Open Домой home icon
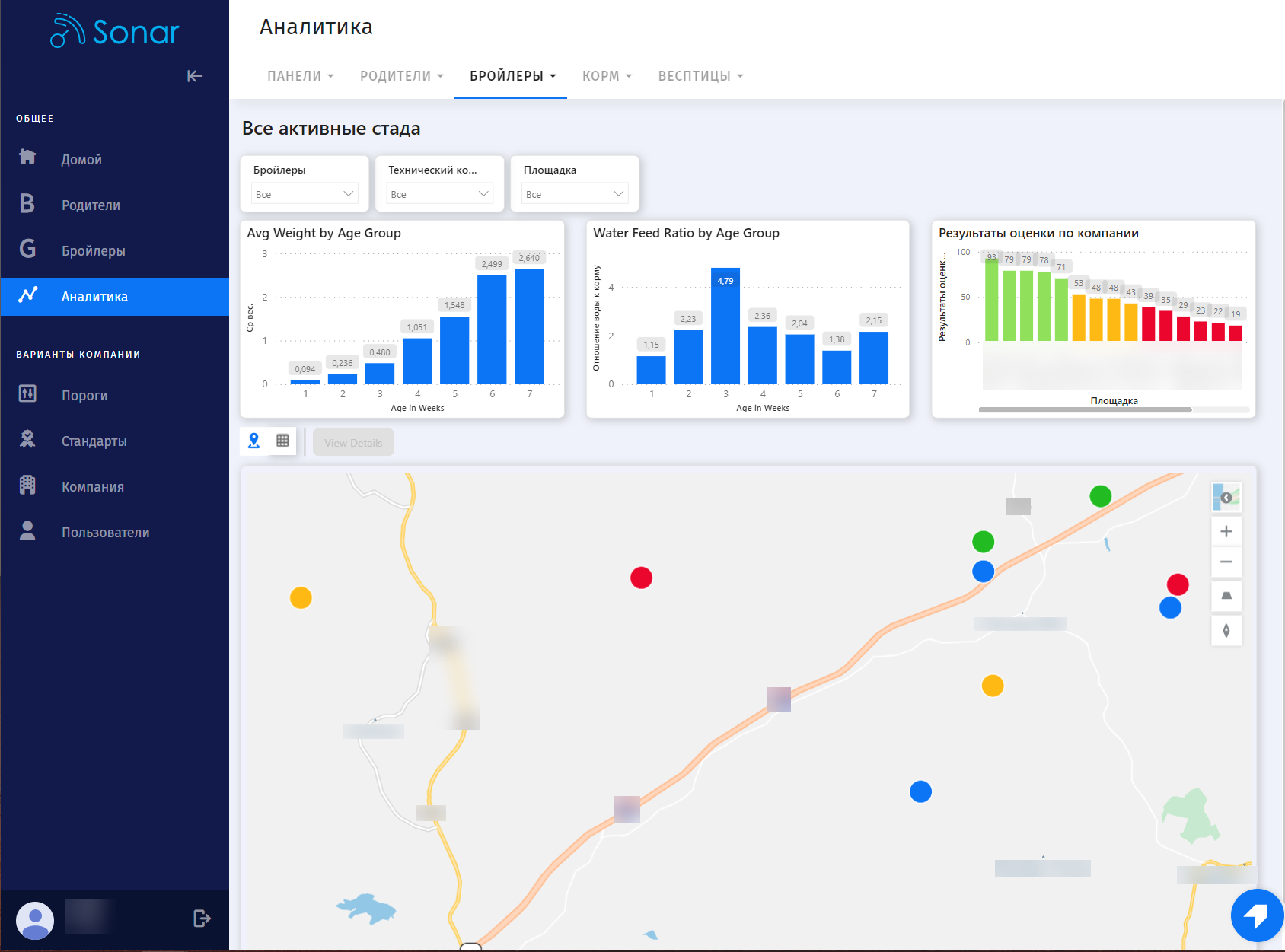1285x952 pixels. pos(27,158)
